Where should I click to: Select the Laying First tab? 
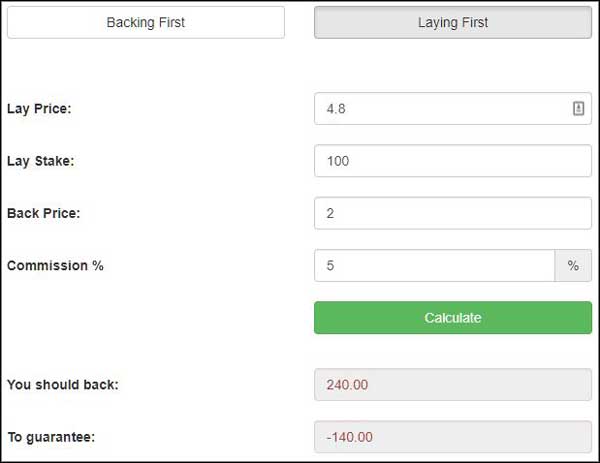coord(453,22)
